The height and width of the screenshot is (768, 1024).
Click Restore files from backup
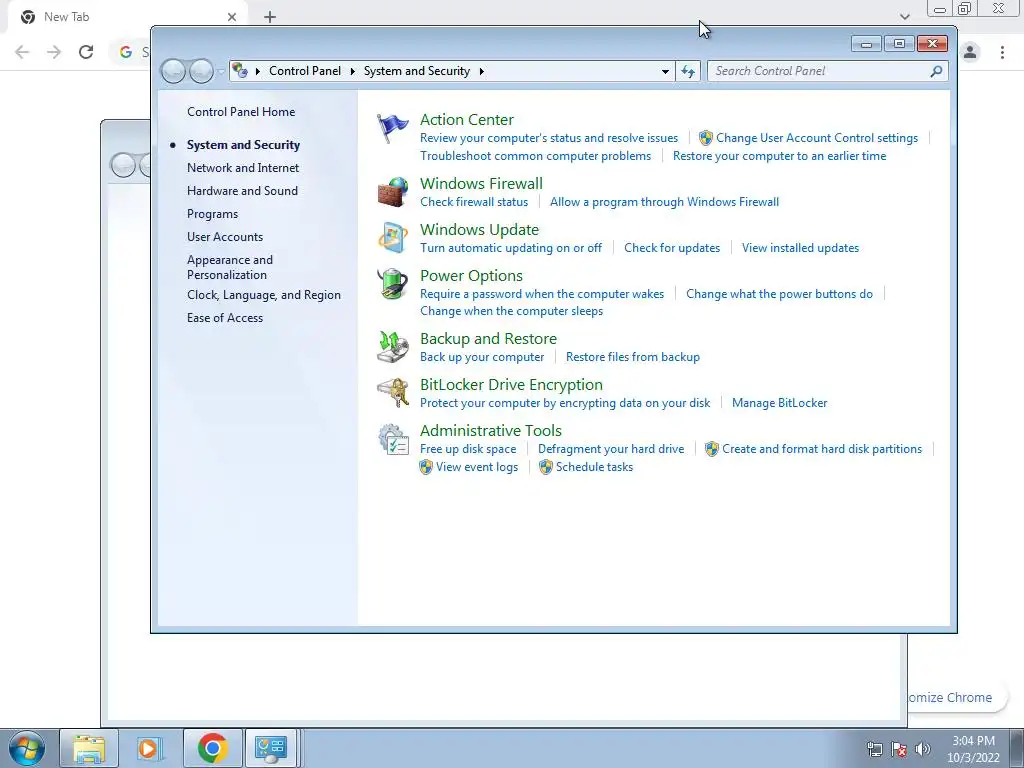633,357
